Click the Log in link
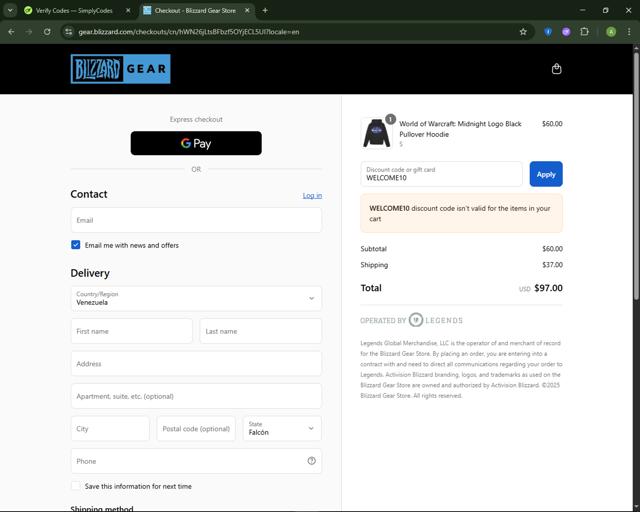Screen dimensions: 640x512 [x=312, y=196]
